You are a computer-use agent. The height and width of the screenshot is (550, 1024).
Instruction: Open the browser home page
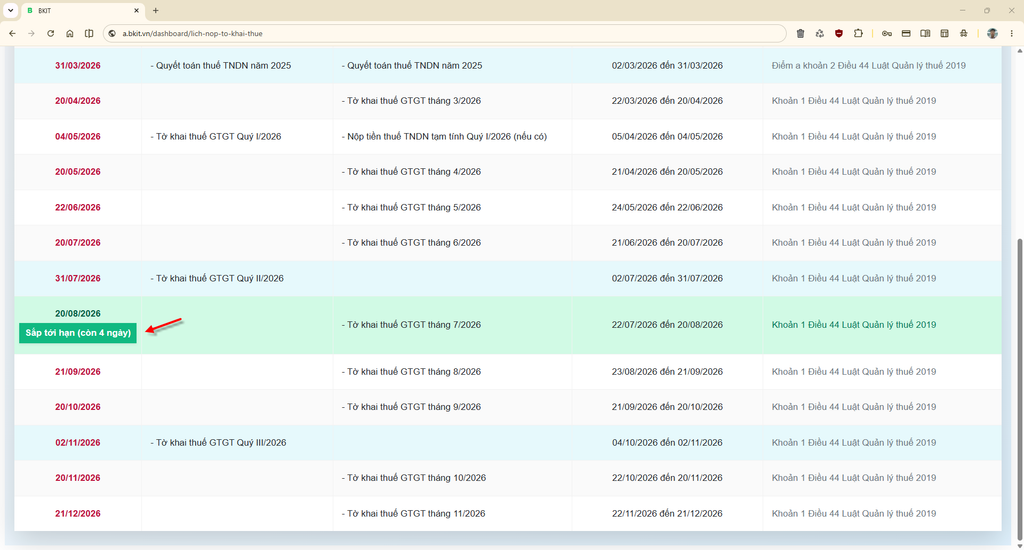point(70,33)
